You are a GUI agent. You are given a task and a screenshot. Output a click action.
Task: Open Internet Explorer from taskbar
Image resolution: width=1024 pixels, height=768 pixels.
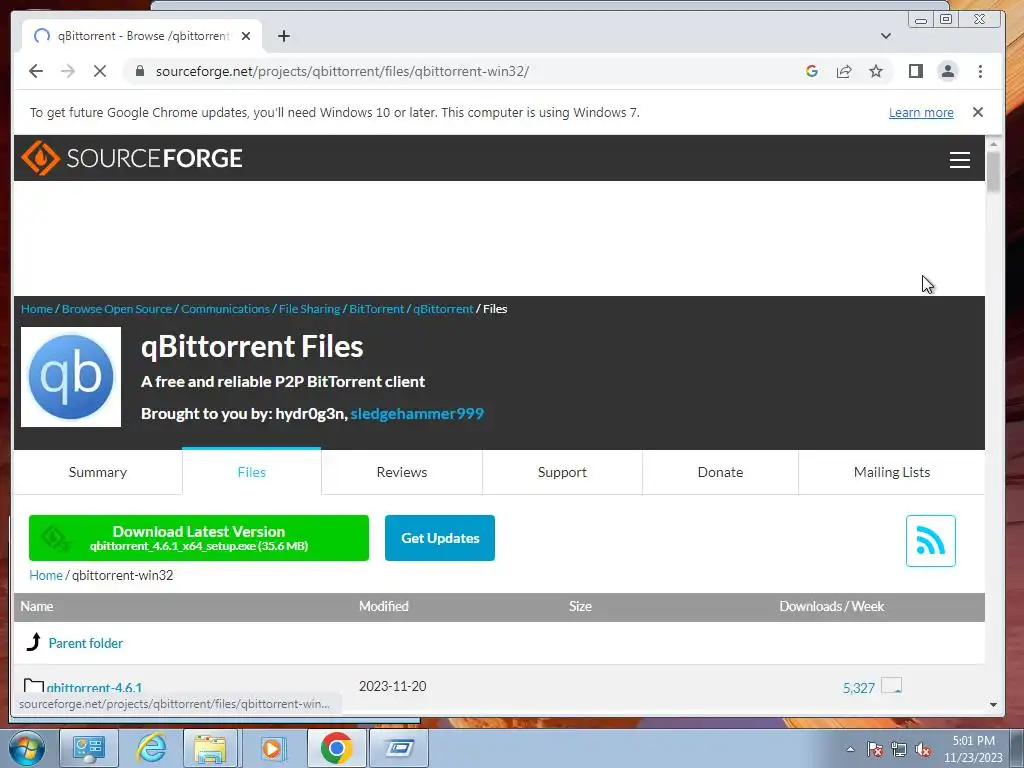coord(152,748)
